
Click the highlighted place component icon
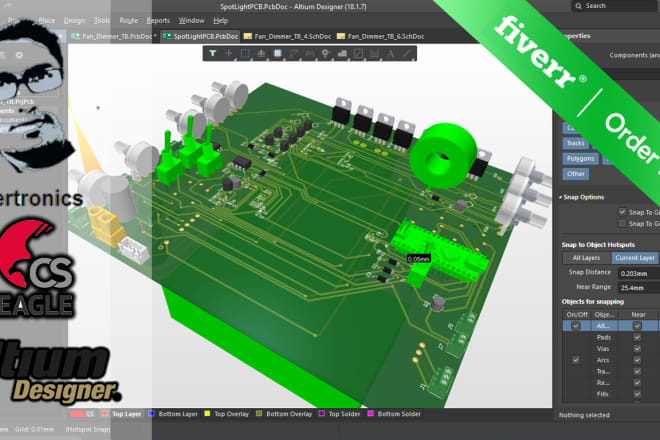pos(277,53)
